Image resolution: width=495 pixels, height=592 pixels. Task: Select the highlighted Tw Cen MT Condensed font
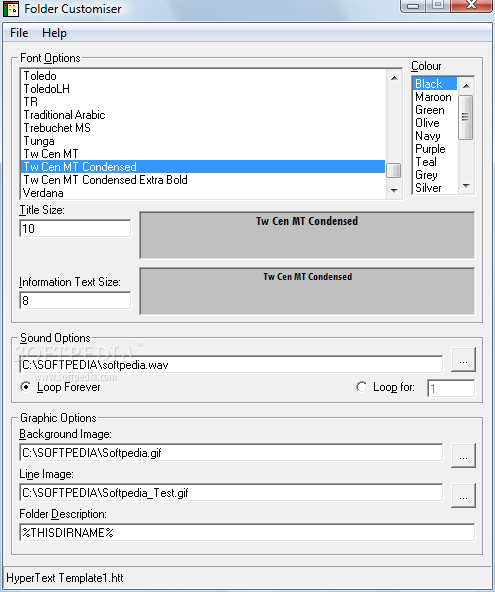click(203, 166)
